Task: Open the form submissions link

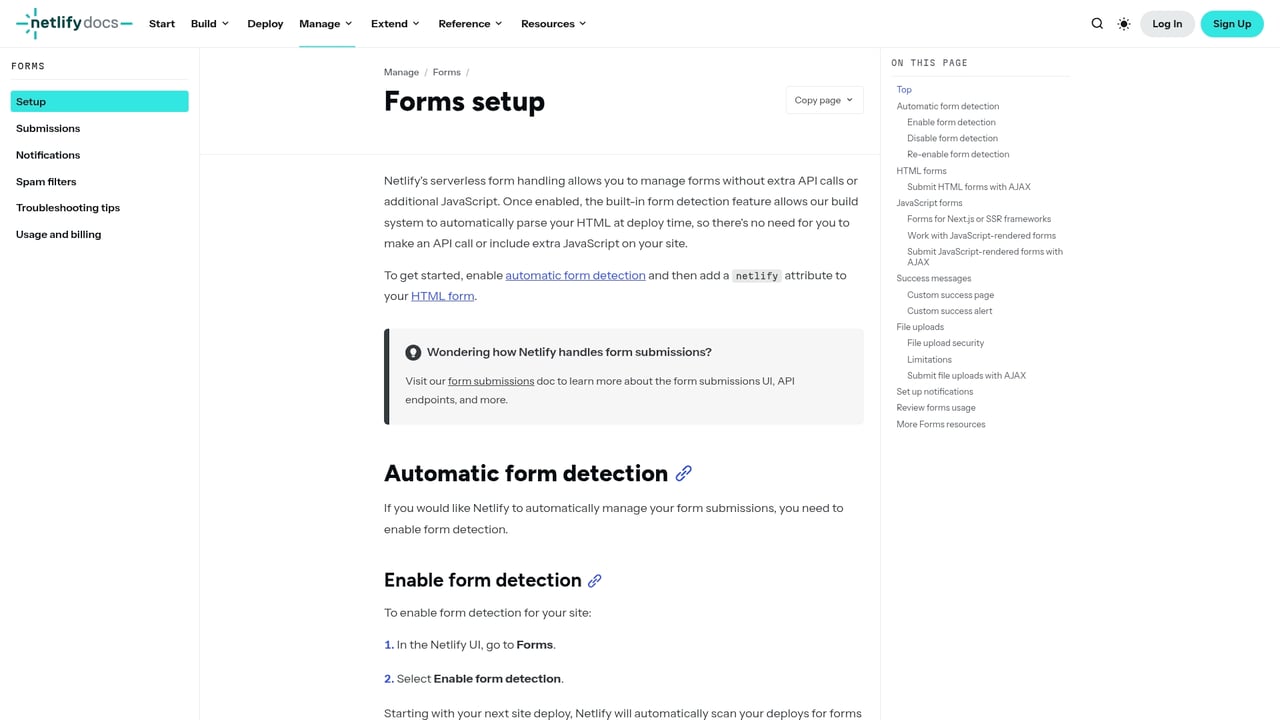Action: coord(490,381)
